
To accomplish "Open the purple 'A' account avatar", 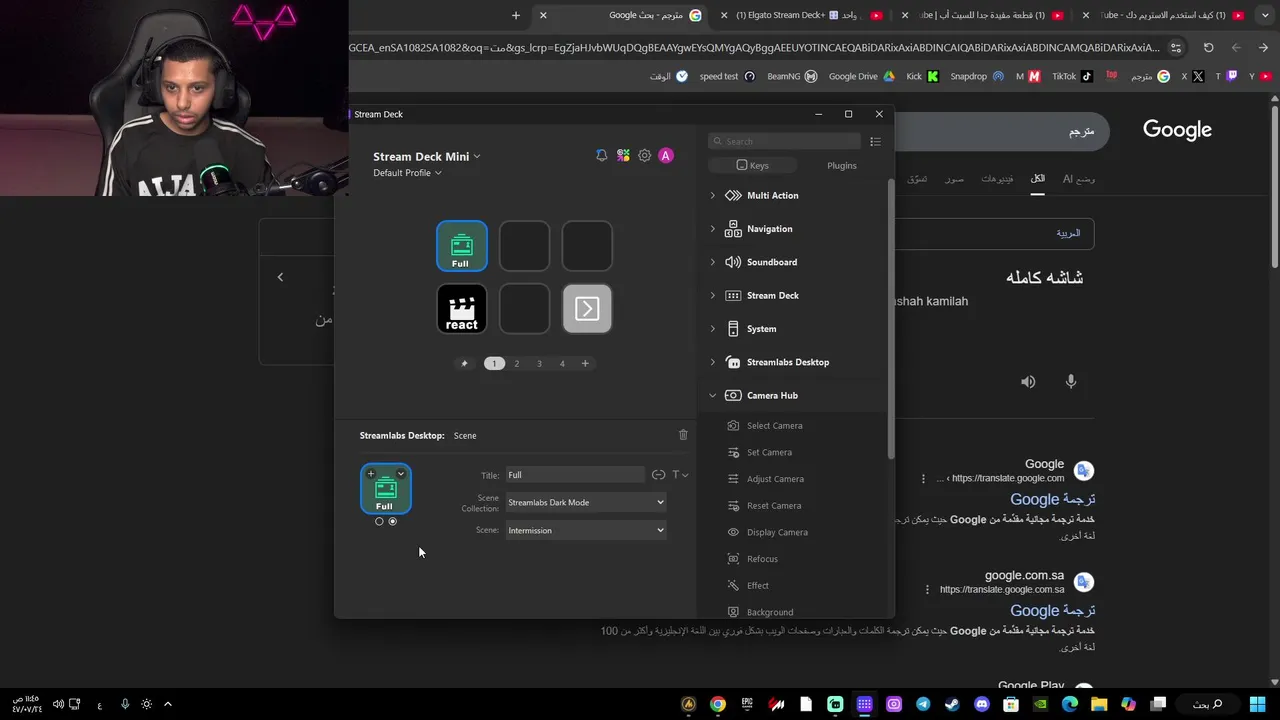I will point(666,156).
